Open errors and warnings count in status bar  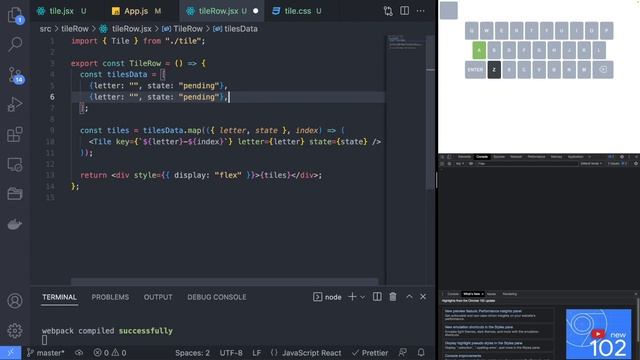point(110,353)
